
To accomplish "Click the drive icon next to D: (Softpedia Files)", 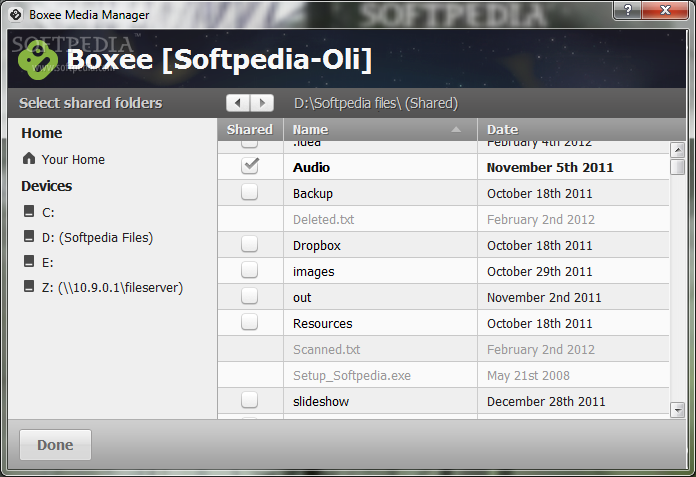I will (29, 236).
